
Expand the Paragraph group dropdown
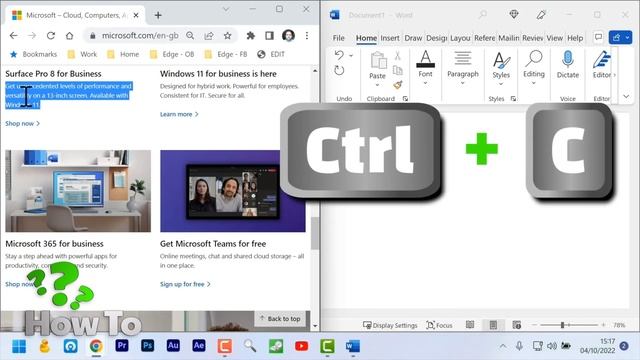(462, 83)
